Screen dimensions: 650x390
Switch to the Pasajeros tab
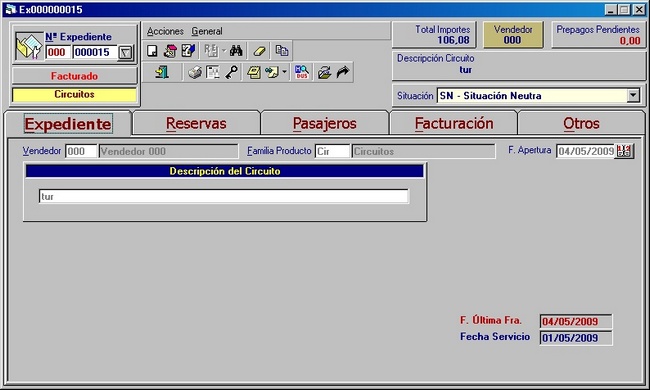[x=325, y=124]
